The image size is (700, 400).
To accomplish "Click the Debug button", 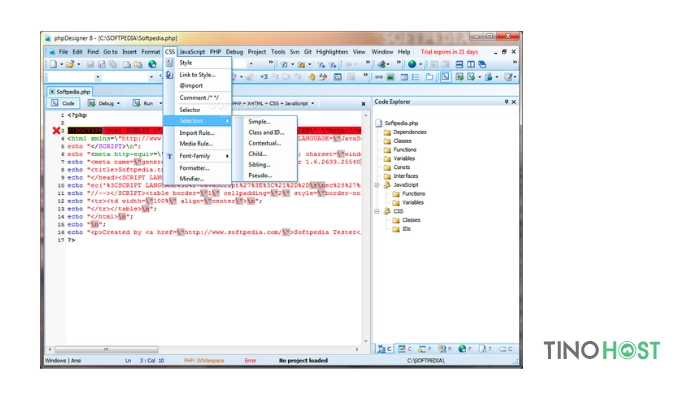I will 101,104.
